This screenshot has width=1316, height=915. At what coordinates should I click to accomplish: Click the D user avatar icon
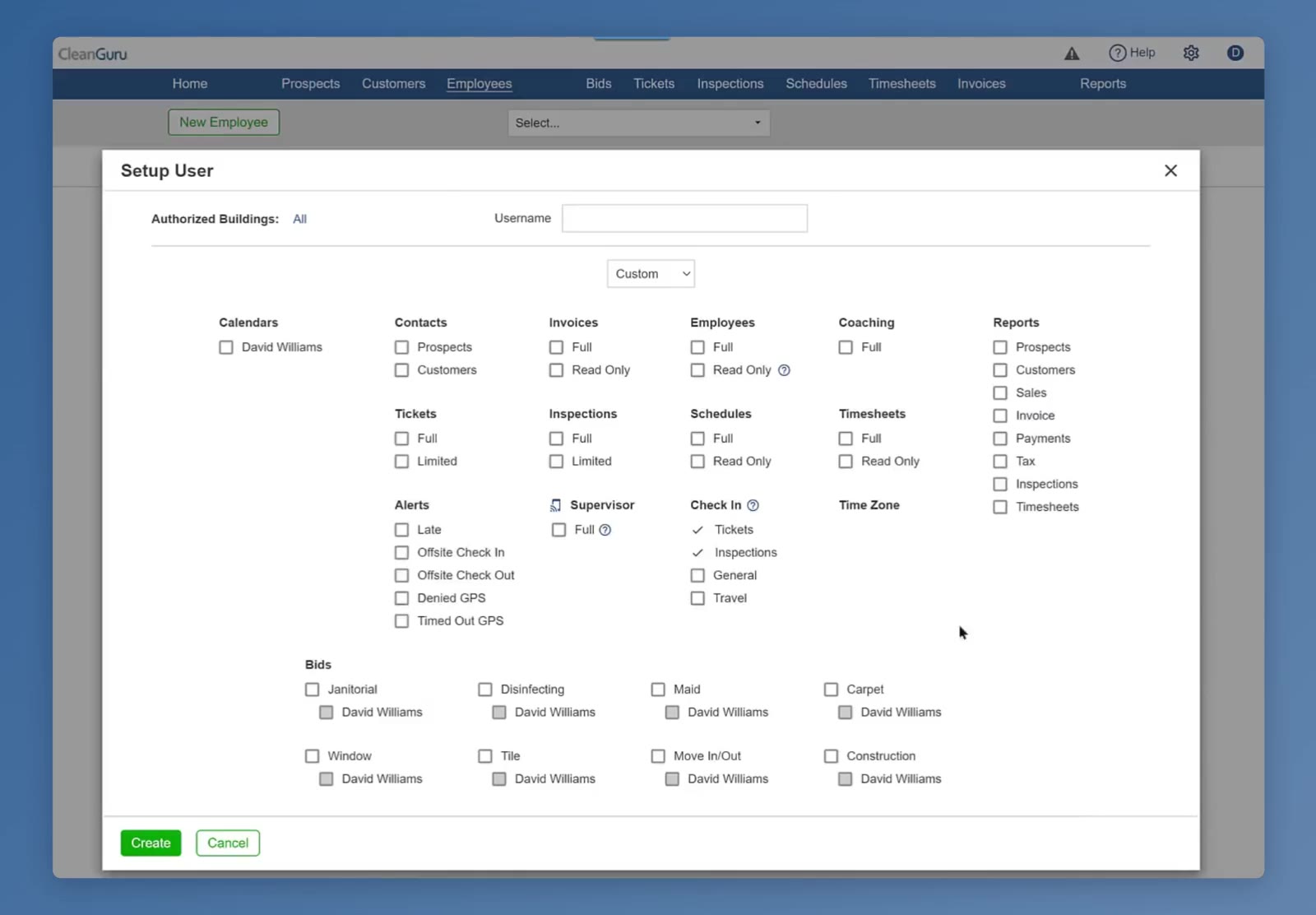click(x=1235, y=53)
